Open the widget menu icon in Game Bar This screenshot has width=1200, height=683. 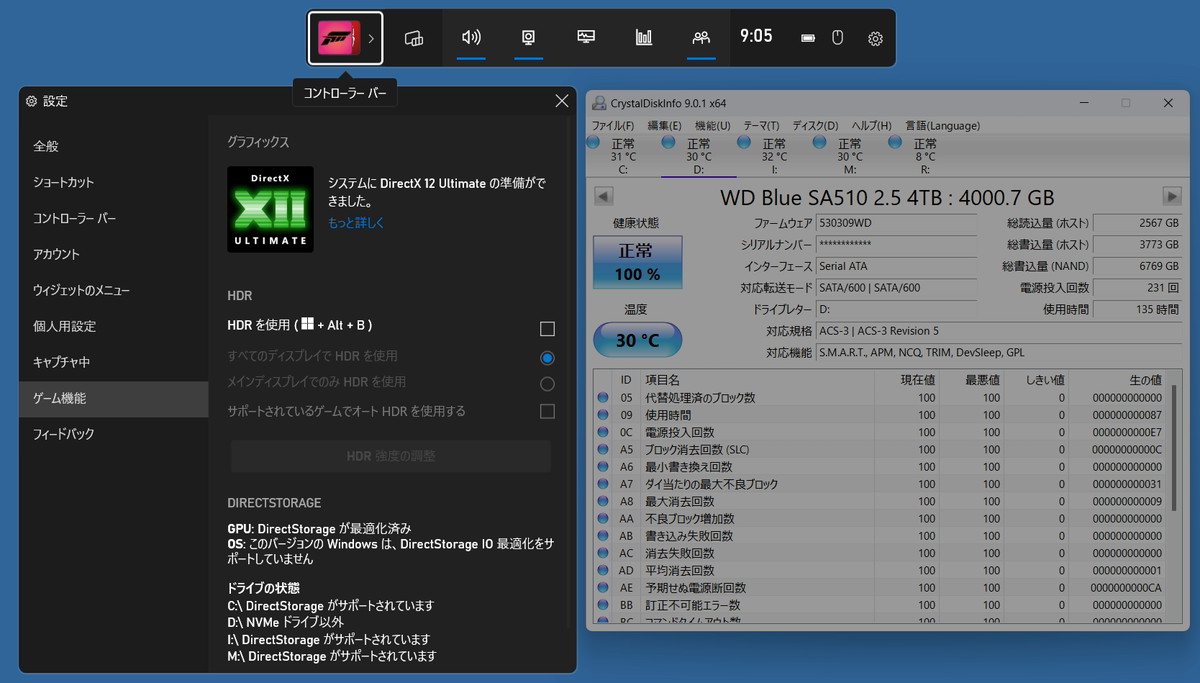tap(414, 38)
